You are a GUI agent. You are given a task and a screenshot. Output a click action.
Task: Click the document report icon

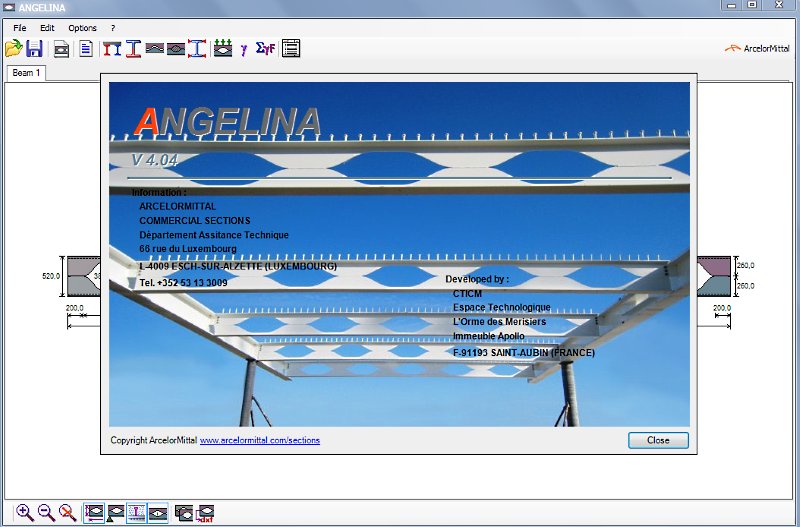pyautogui.click(x=86, y=49)
